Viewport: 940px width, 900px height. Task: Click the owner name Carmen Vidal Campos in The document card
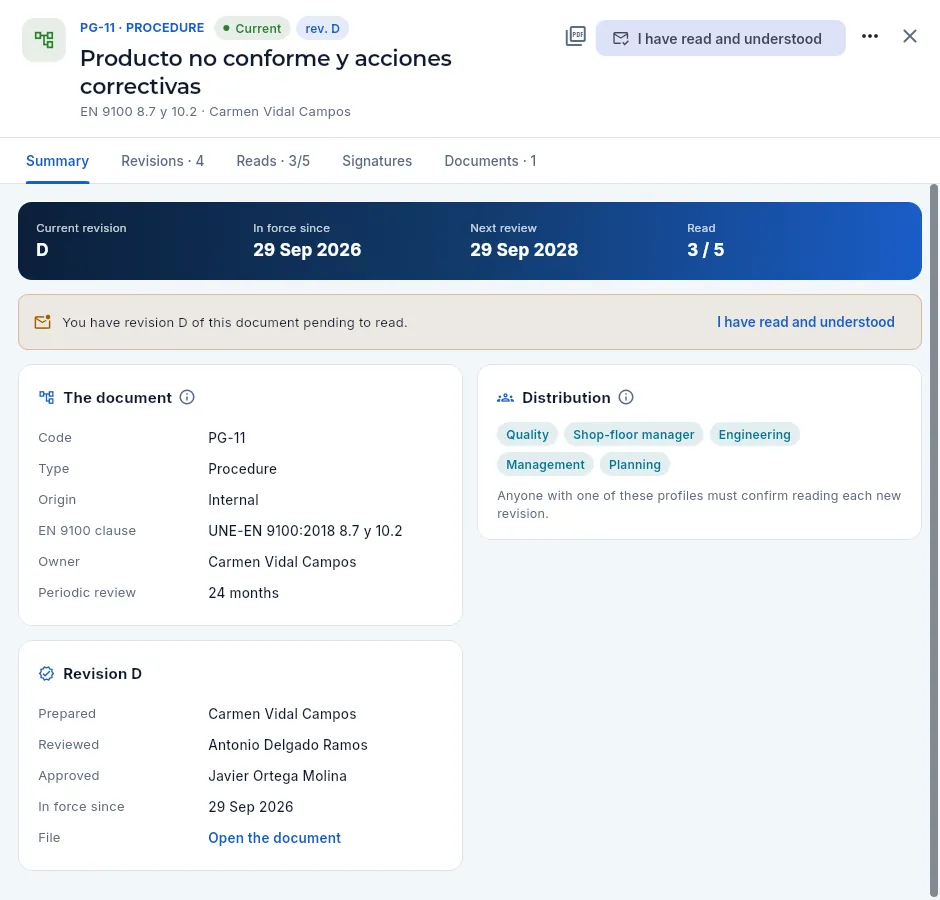tap(282, 562)
